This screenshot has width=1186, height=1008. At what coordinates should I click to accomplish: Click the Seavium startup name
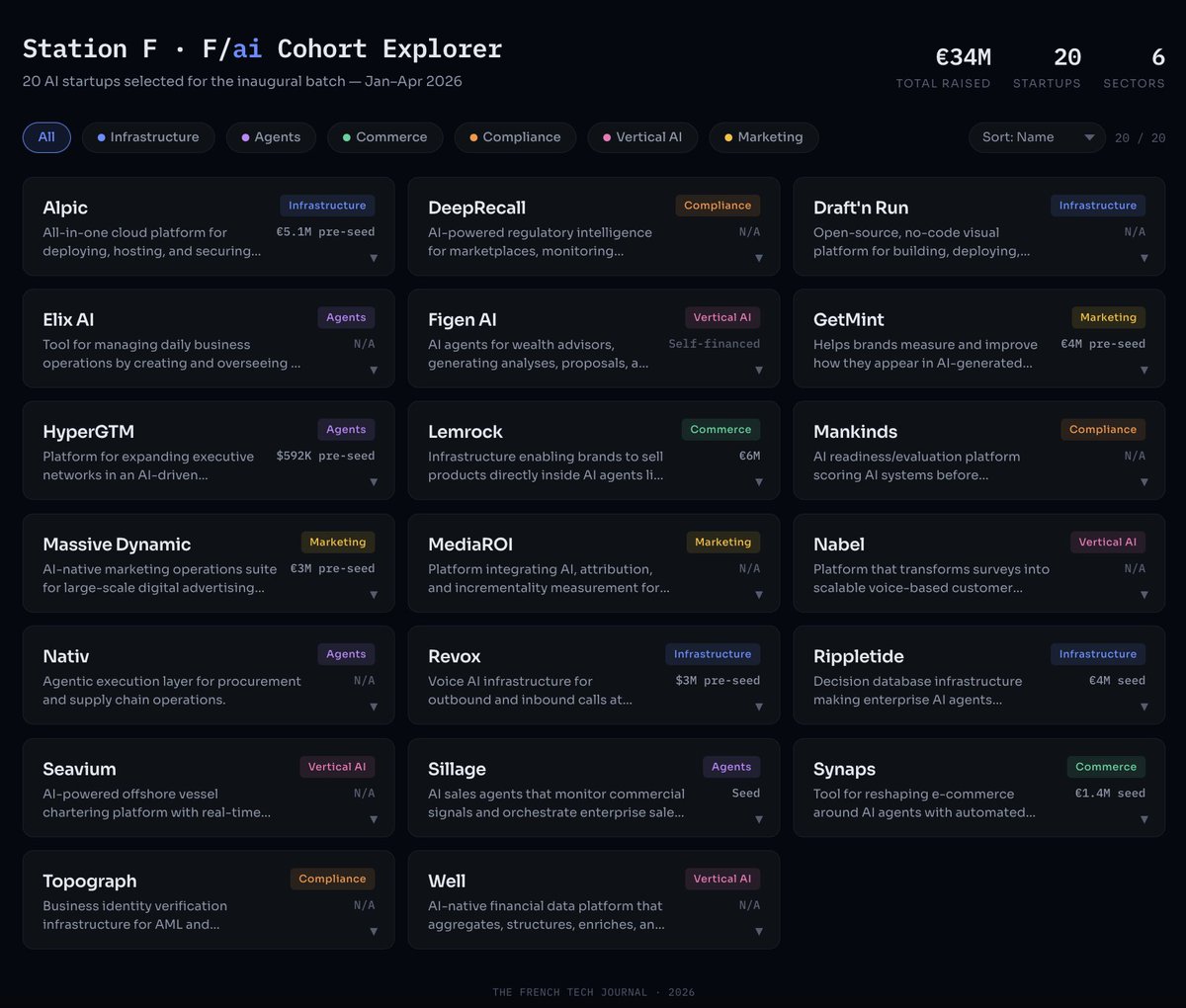pos(79,769)
